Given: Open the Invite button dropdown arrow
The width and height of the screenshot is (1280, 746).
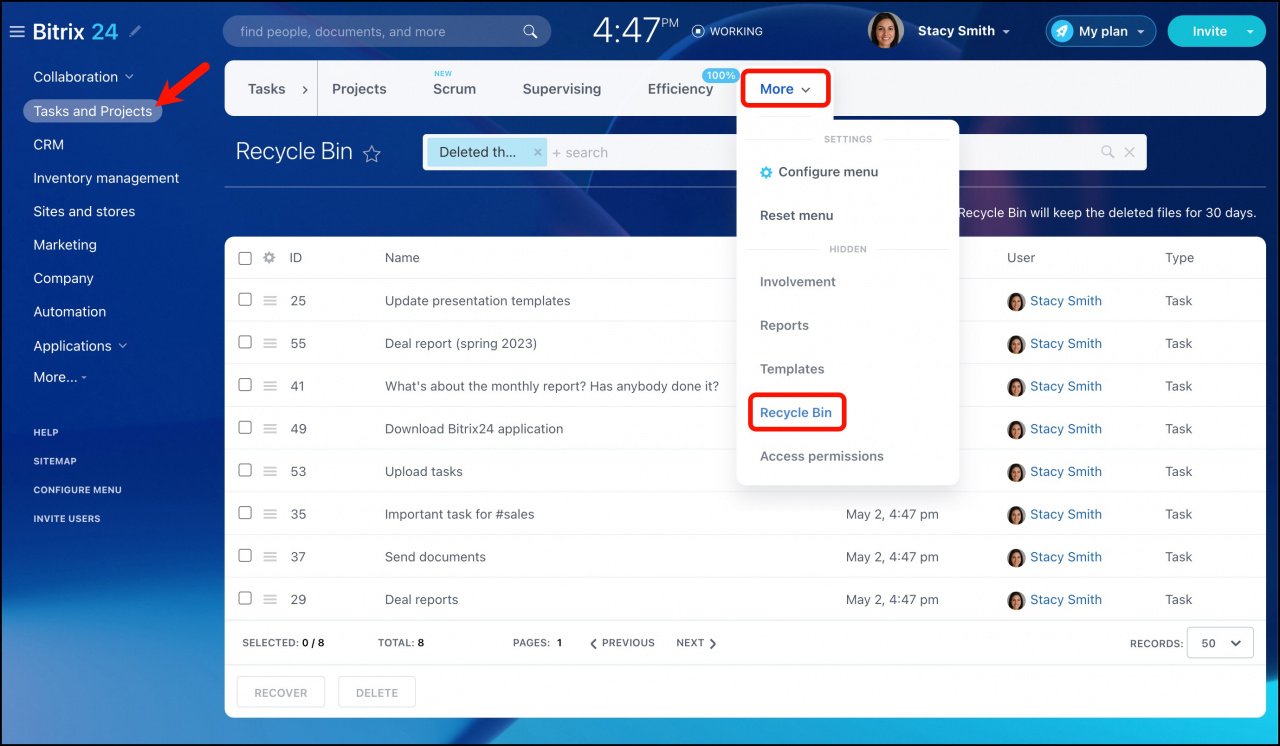Looking at the screenshot, I should tap(1250, 31).
